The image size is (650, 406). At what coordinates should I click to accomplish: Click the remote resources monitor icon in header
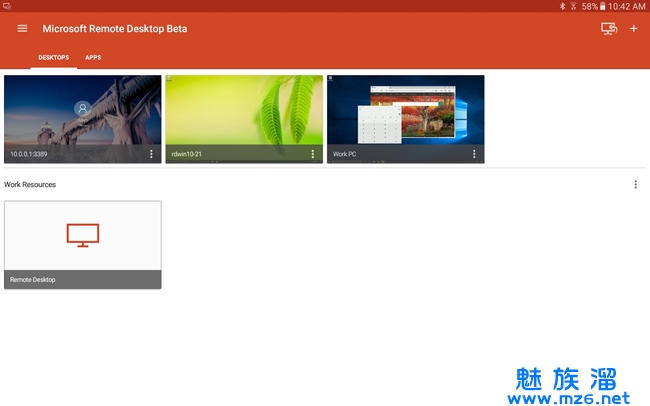tap(608, 28)
